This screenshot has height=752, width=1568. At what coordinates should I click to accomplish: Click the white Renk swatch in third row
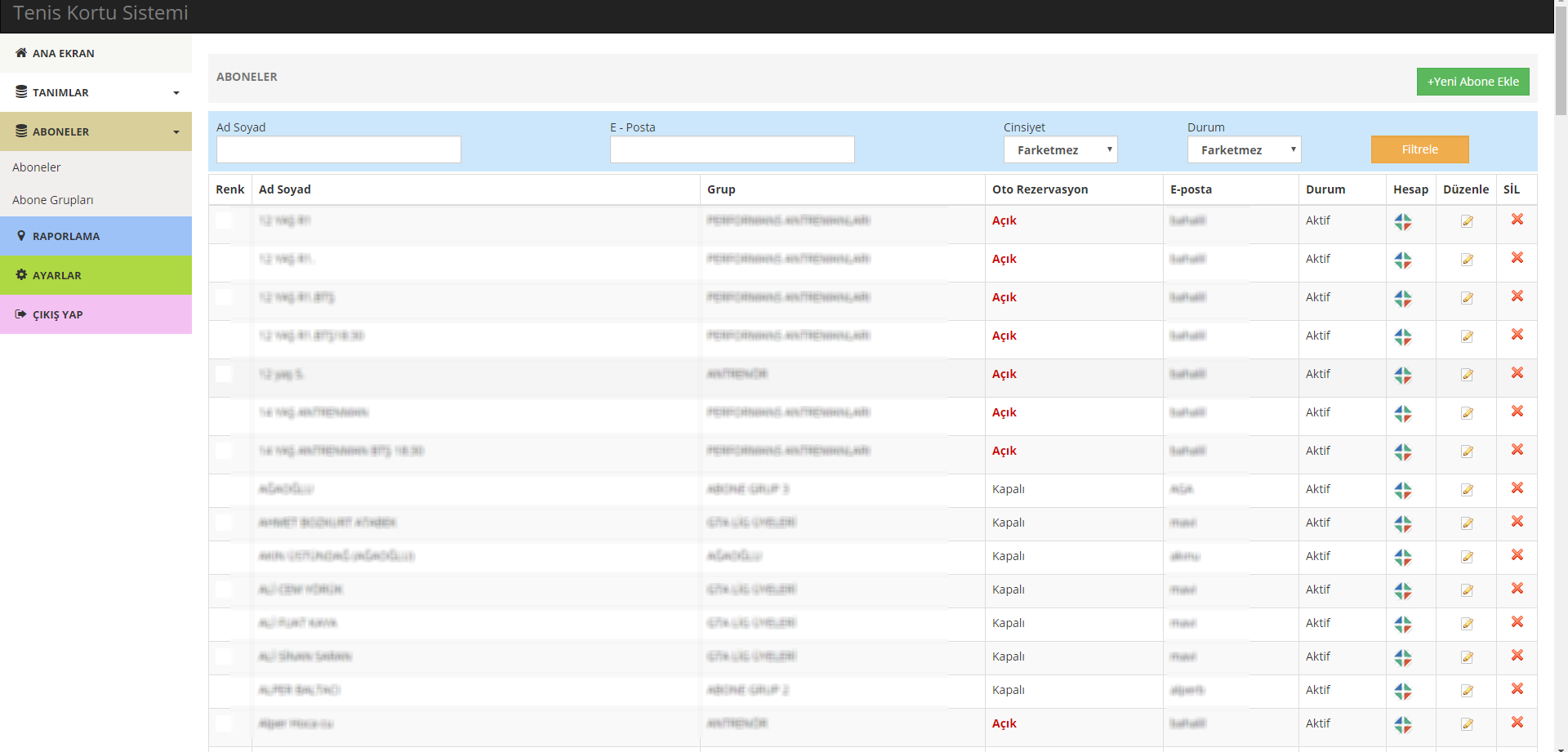pos(224,297)
